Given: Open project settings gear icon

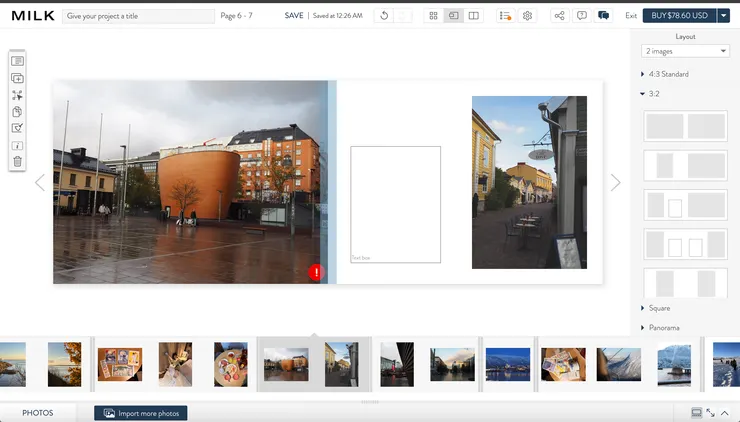Looking at the screenshot, I should coord(528,16).
